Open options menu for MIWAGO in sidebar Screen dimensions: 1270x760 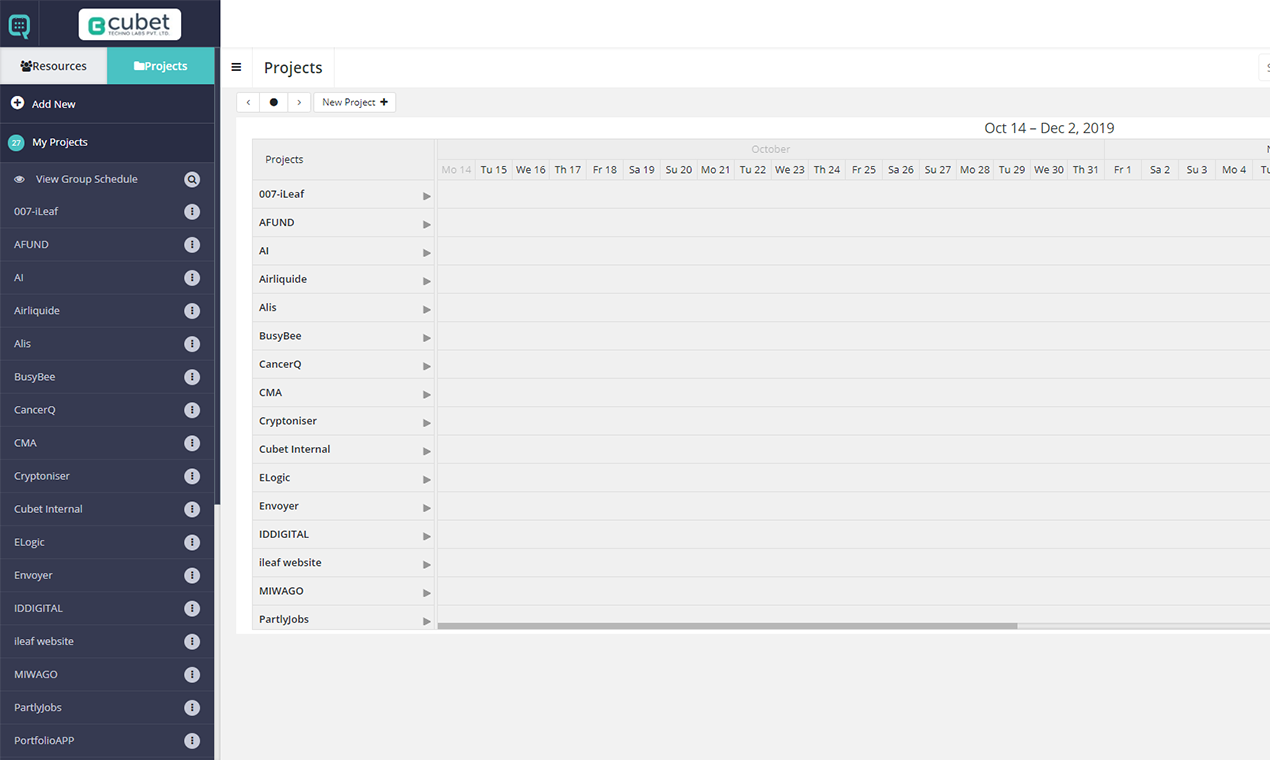tap(192, 674)
